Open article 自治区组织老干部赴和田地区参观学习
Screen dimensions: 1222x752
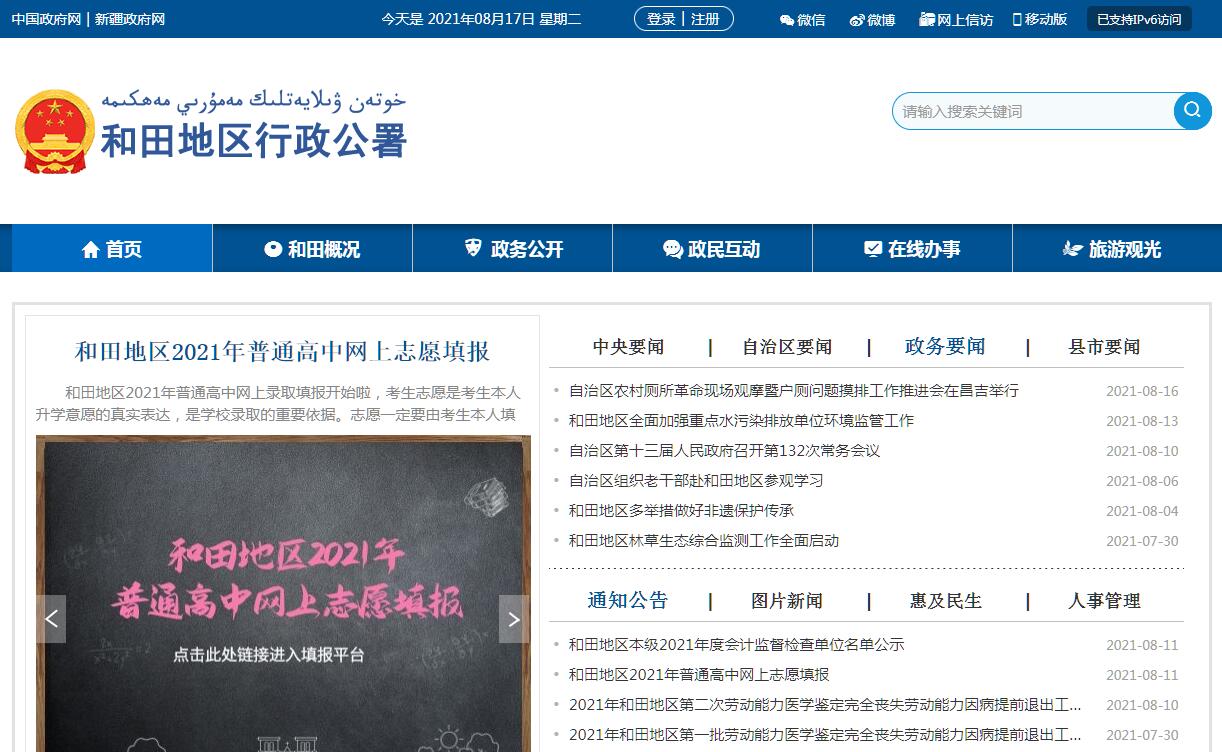tap(696, 481)
